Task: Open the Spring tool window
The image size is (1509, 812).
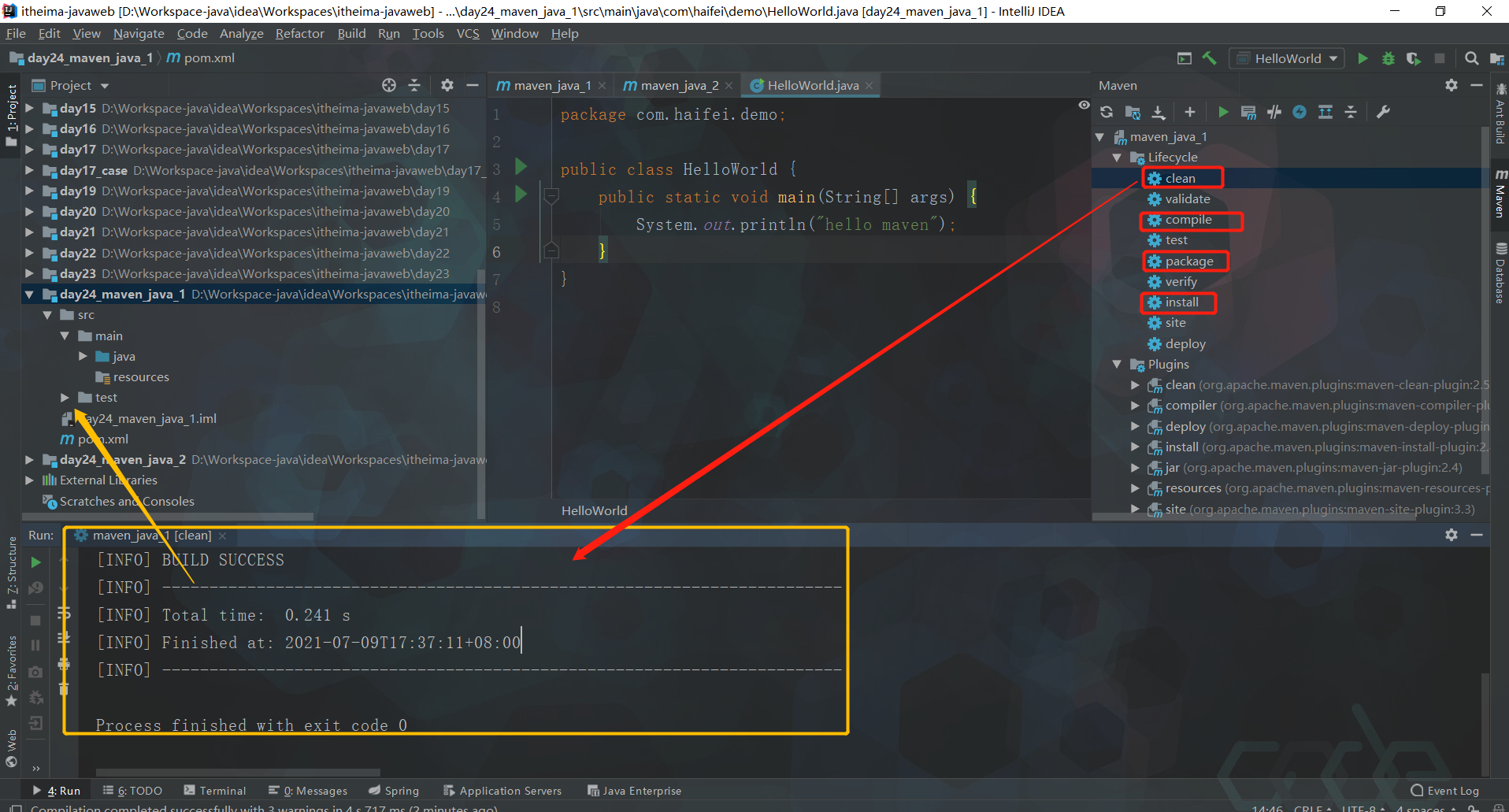Action: pyautogui.click(x=394, y=791)
